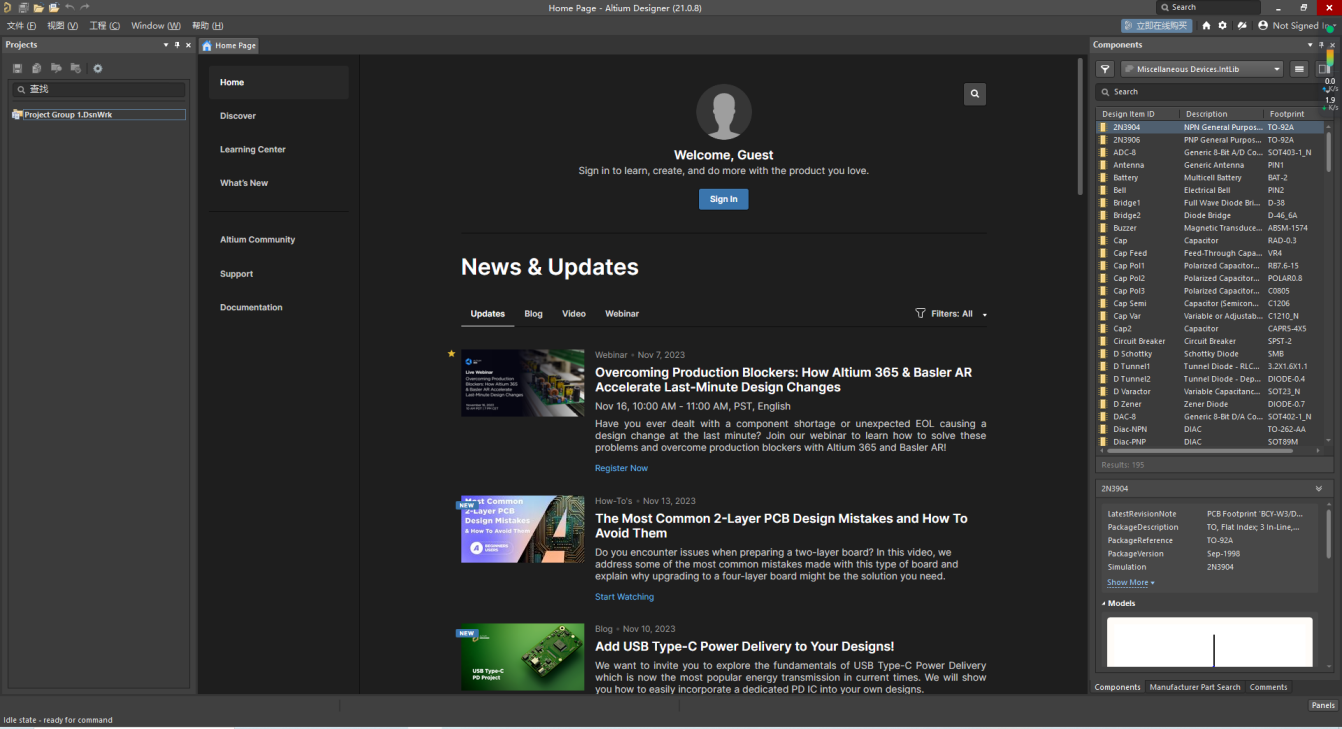Open the Filters: All dropdown

click(x=951, y=314)
